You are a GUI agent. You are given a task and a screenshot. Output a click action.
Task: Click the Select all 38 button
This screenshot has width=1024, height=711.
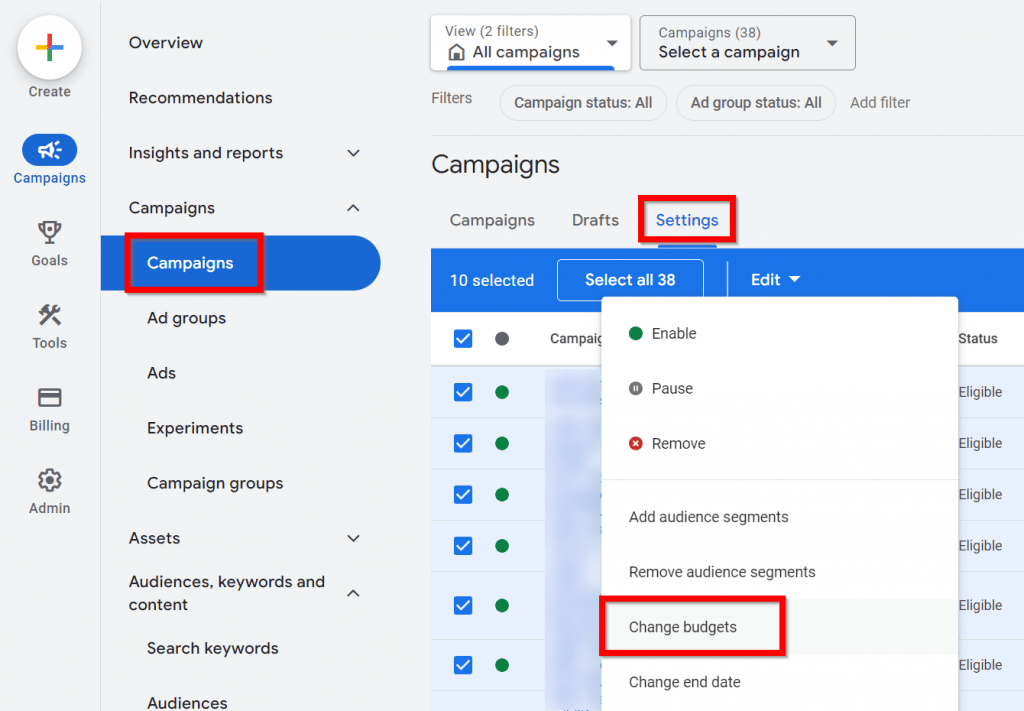[630, 279]
